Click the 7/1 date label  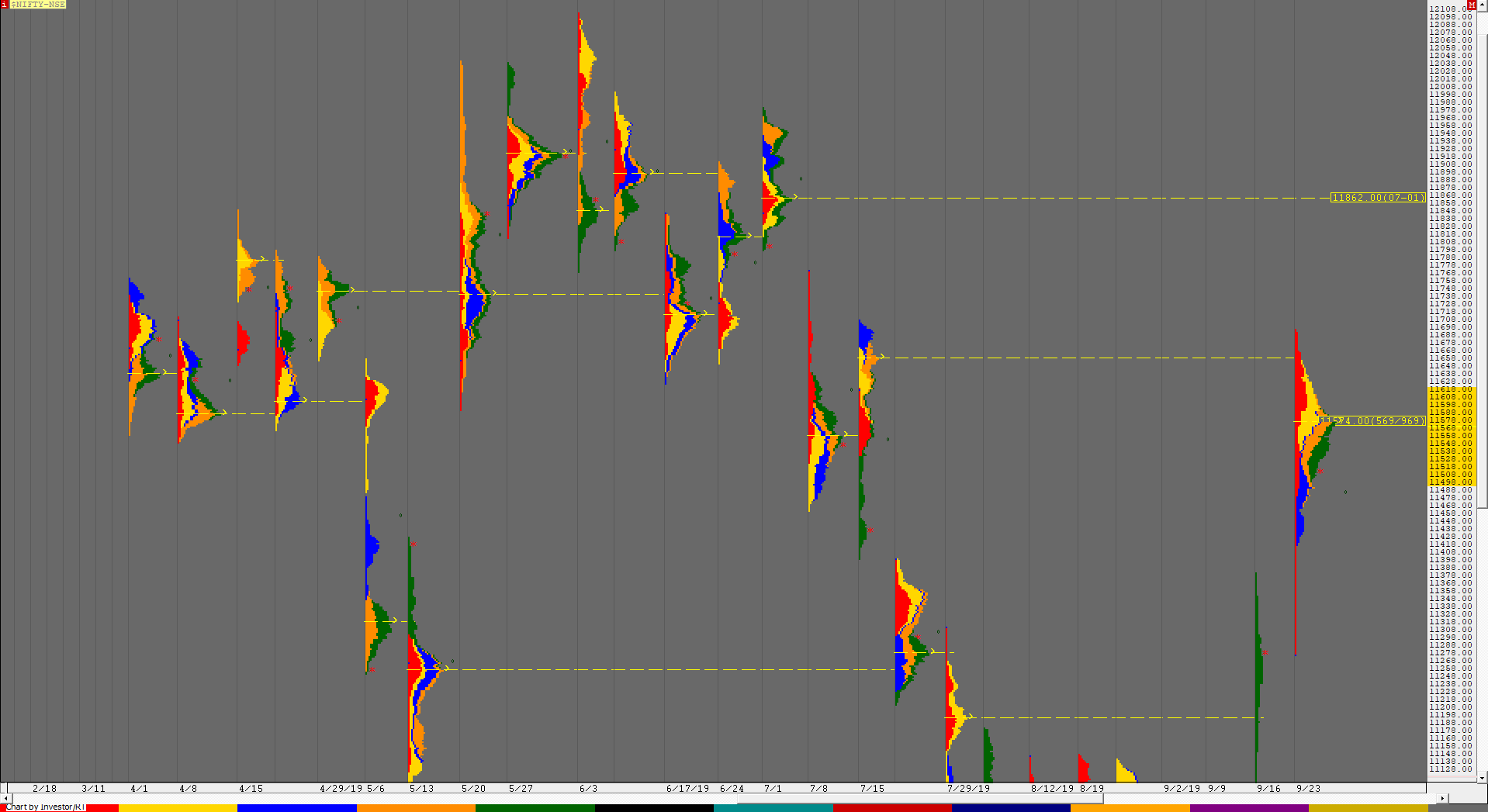point(773,788)
